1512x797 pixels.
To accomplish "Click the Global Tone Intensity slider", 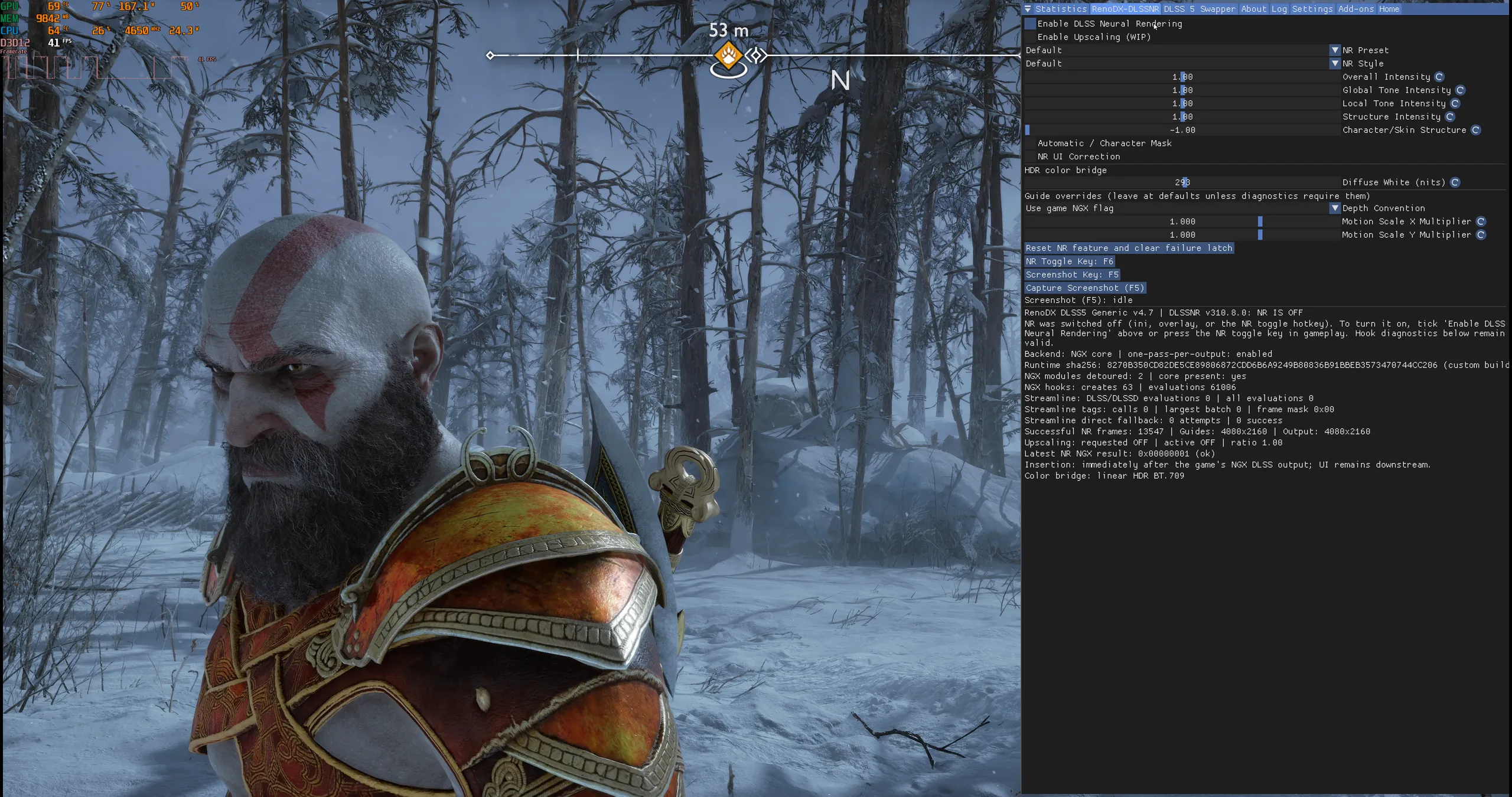I will point(1182,90).
